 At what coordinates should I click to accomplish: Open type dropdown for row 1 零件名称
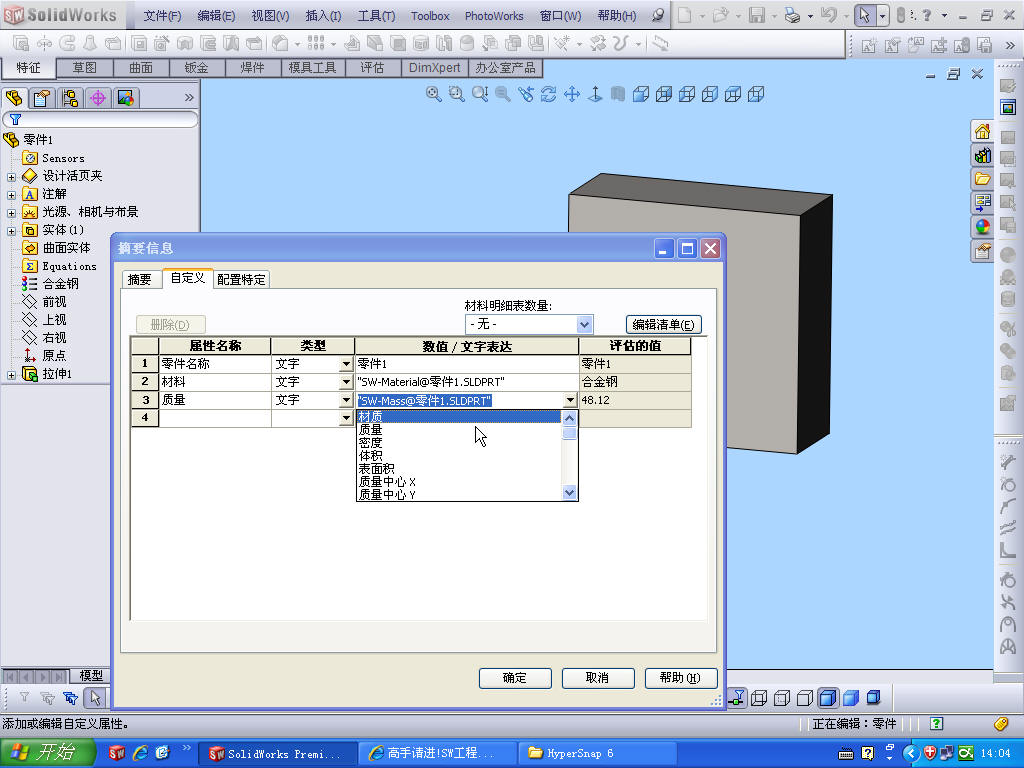346,364
